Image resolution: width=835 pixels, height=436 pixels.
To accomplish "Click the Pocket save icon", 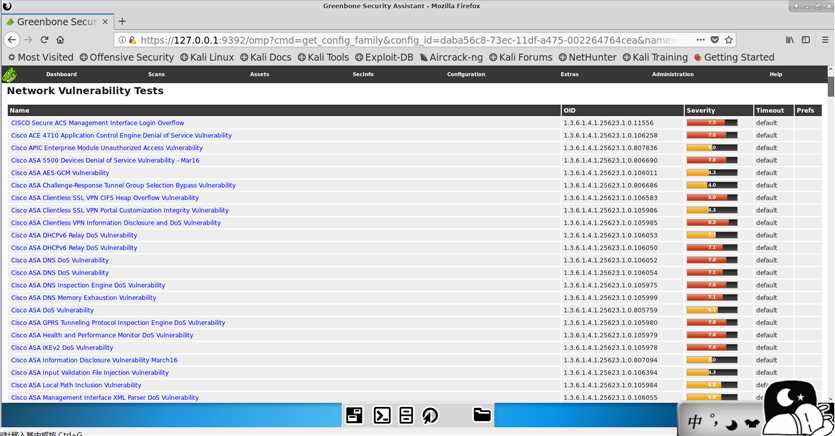I will [715, 40].
